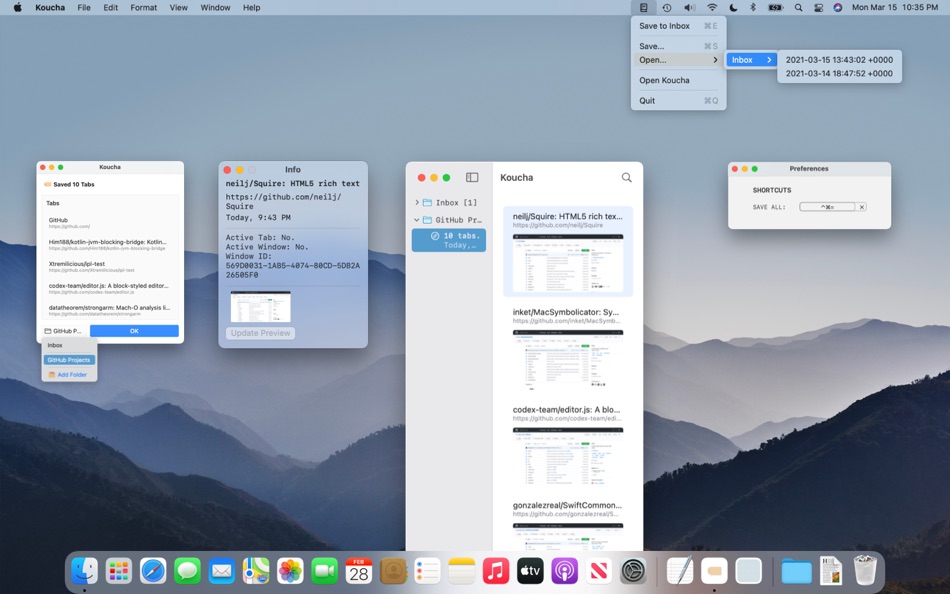Click the codex-team/editor.js thumbnail in the main list
This screenshot has height=594, width=950.
click(568, 457)
